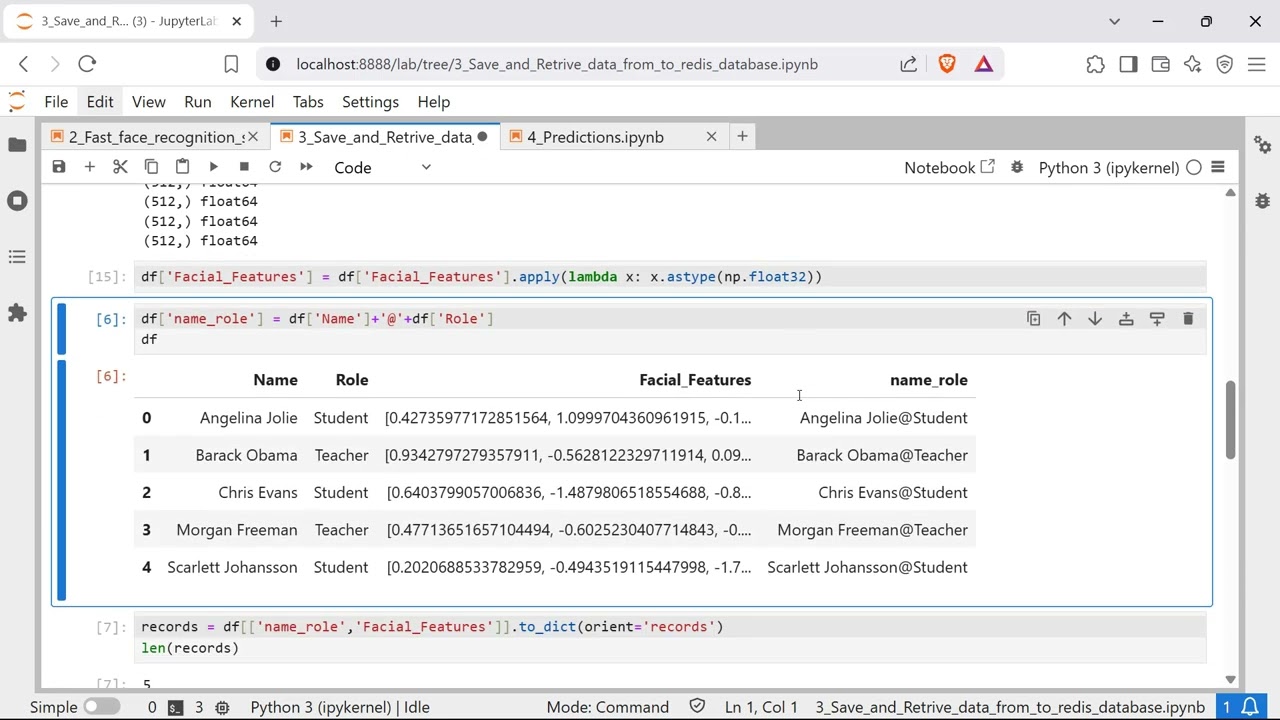Open the Tabs menu
The height and width of the screenshot is (720, 1280).
[308, 102]
